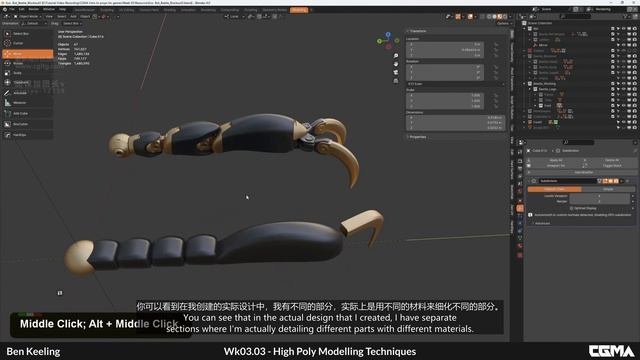Select the Move tool
The image size is (640, 360).
click(x=28, y=54)
